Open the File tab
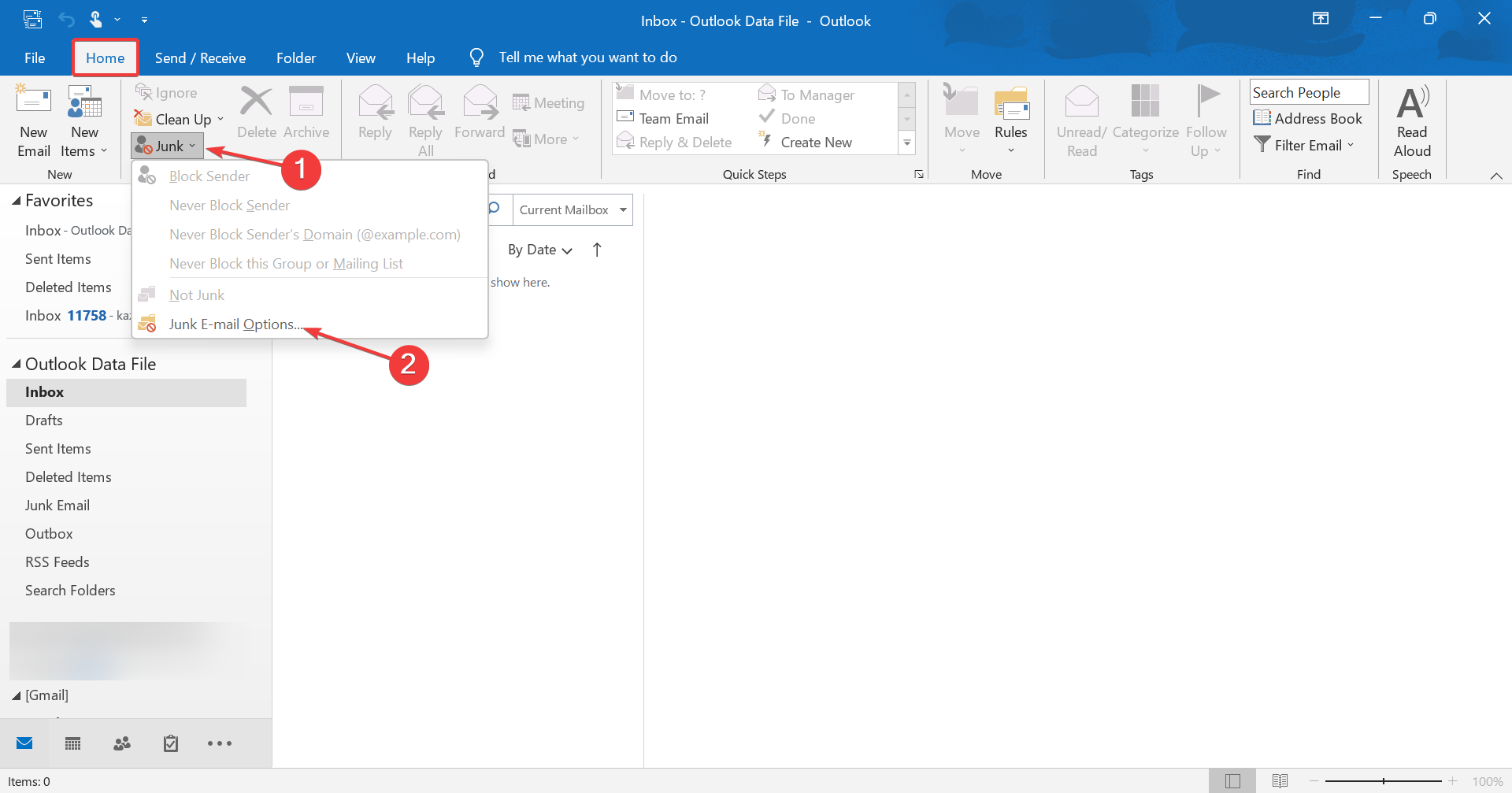1512x793 pixels. pos(35,57)
